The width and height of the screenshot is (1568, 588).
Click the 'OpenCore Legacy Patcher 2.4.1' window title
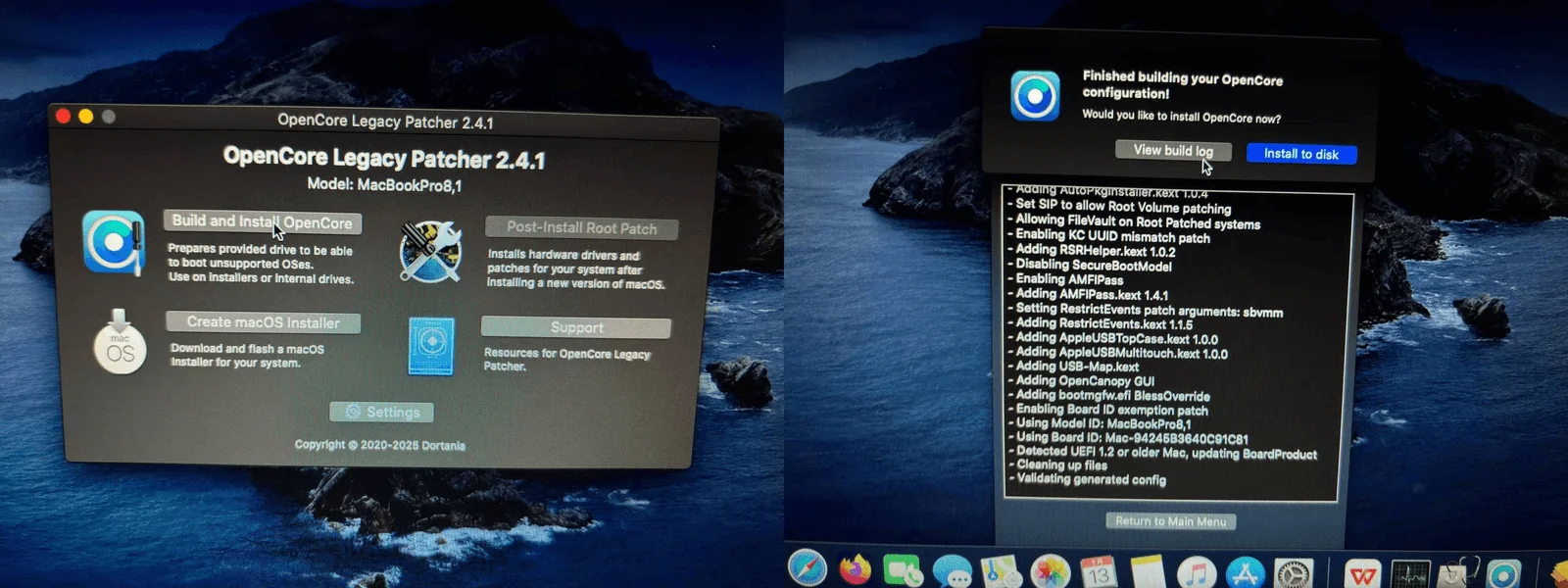pyautogui.click(x=385, y=122)
